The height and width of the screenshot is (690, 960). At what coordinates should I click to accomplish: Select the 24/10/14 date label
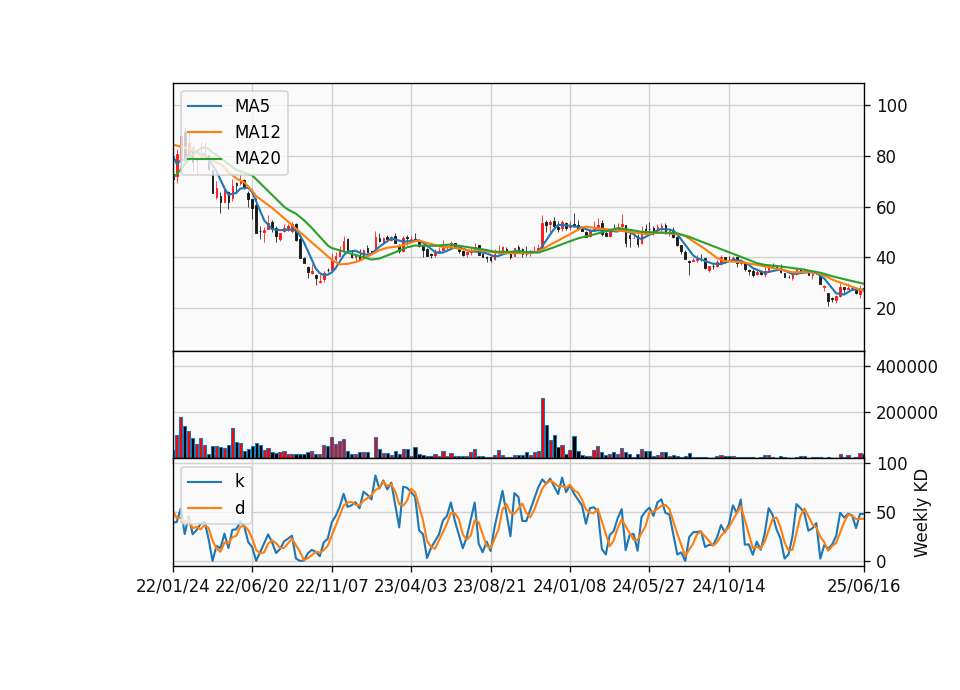[729, 586]
